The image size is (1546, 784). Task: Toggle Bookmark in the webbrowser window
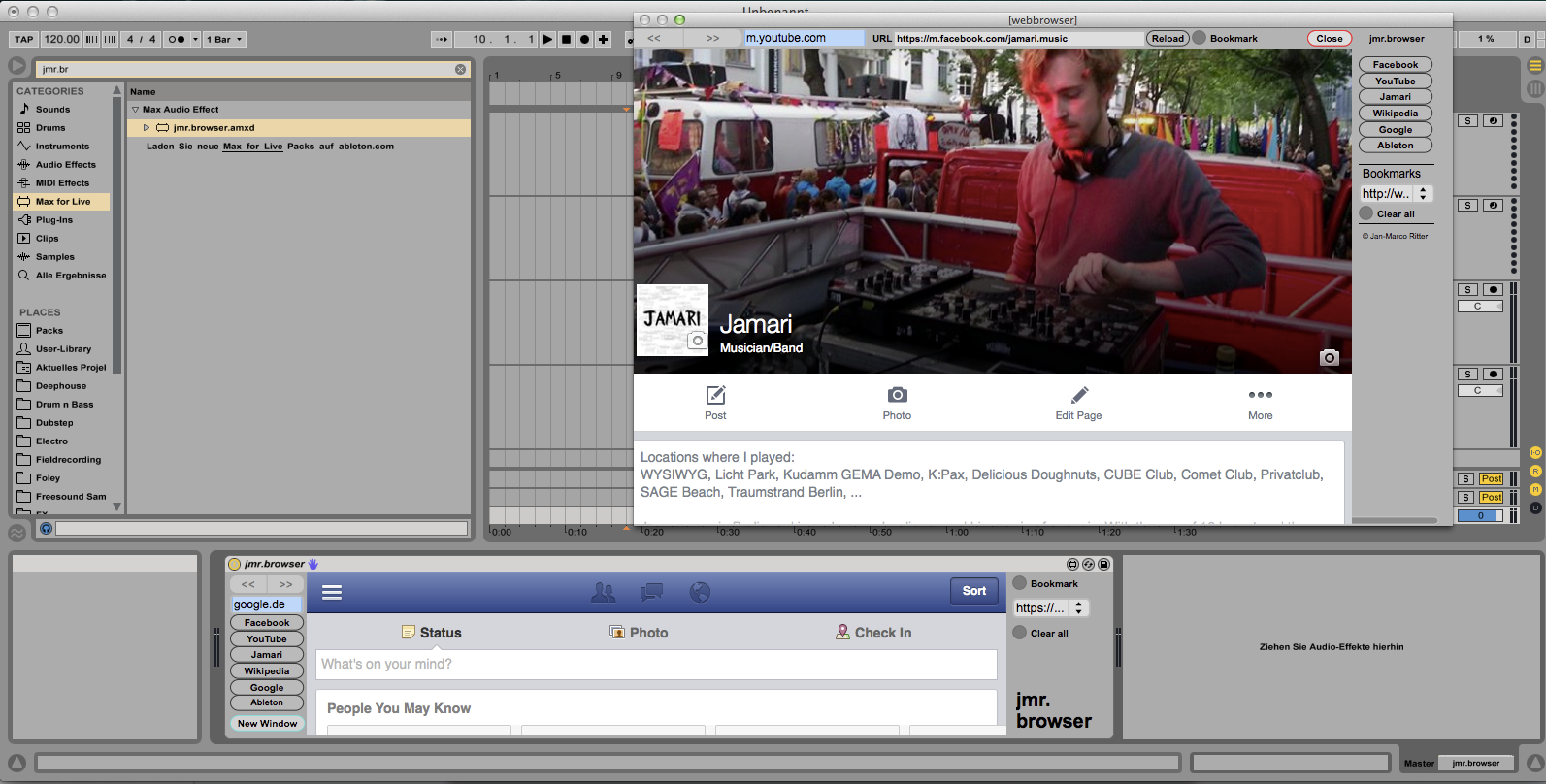1200,38
